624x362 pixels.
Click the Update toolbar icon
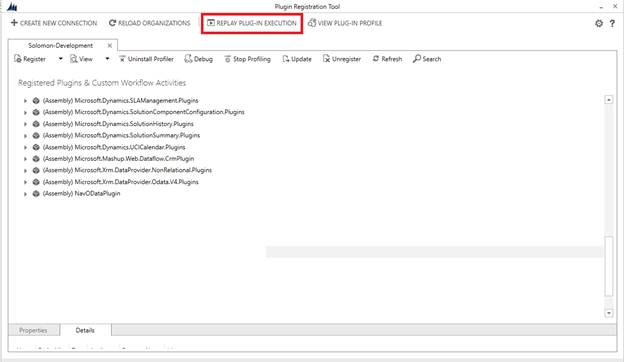[286, 59]
